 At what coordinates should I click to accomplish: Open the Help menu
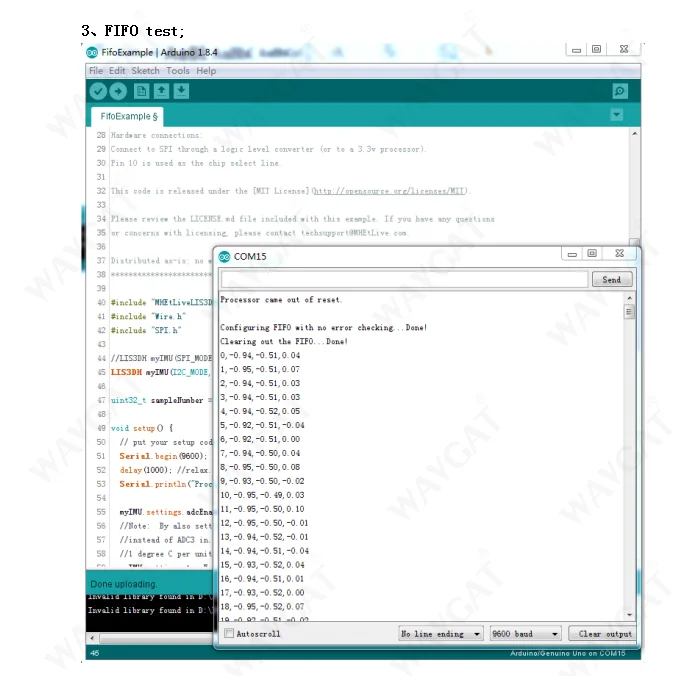tap(206, 71)
